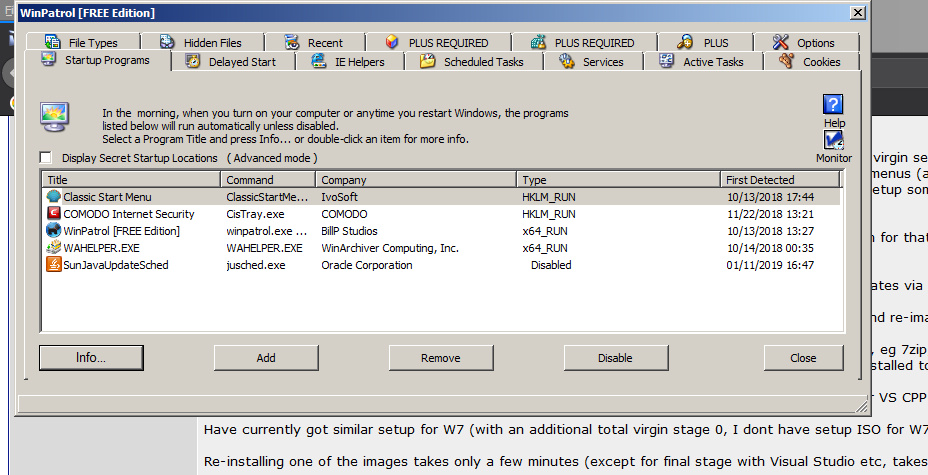928x475 pixels.
Task: Sort list by Type column header
Action: (x=618, y=180)
